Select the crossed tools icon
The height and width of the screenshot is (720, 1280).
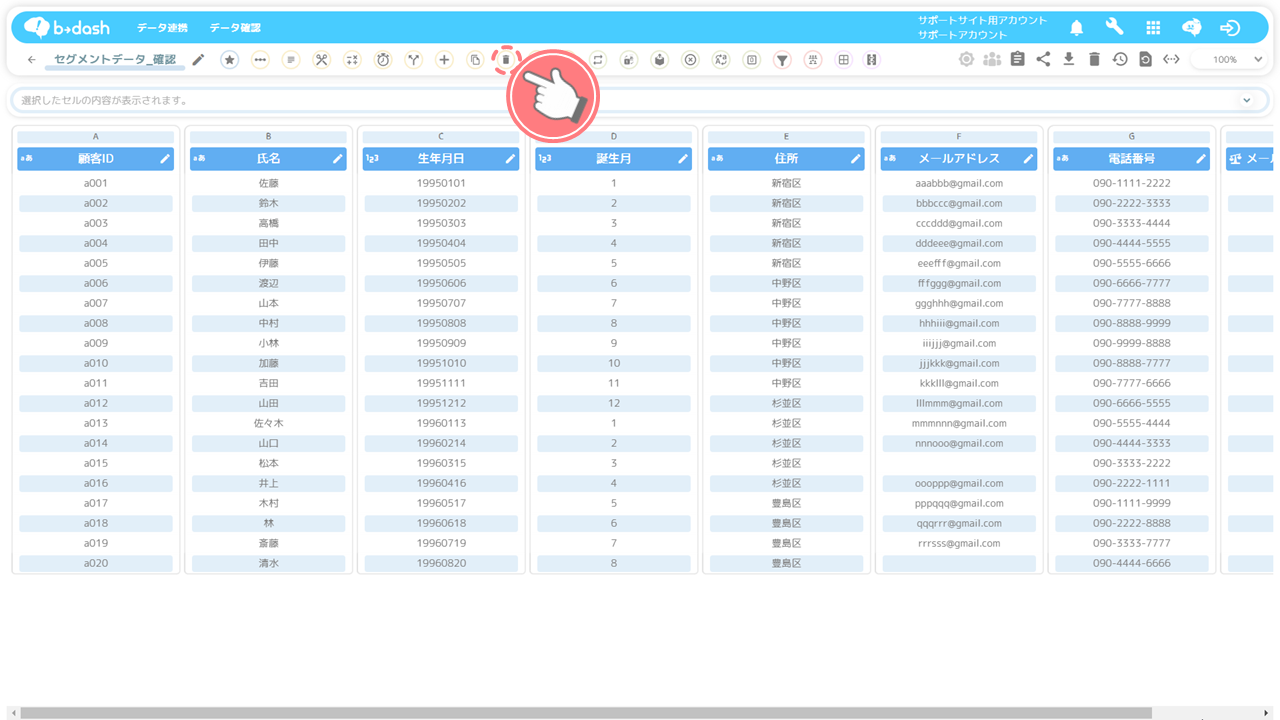(x=321, y=60)
